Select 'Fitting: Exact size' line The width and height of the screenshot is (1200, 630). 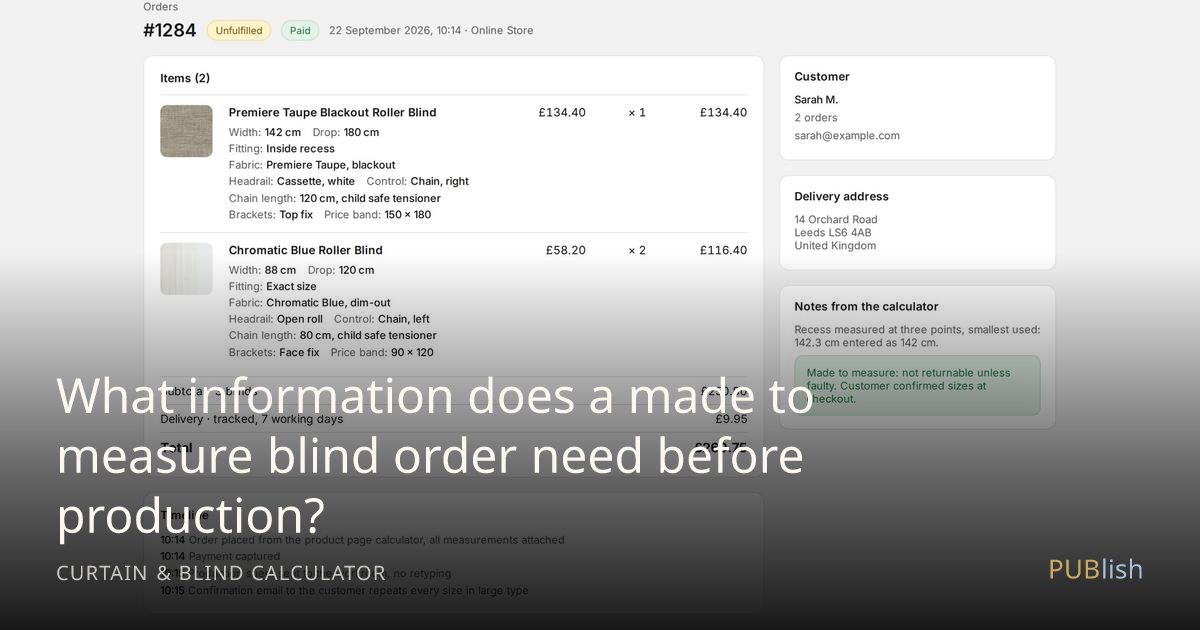[x=273, y=286]
